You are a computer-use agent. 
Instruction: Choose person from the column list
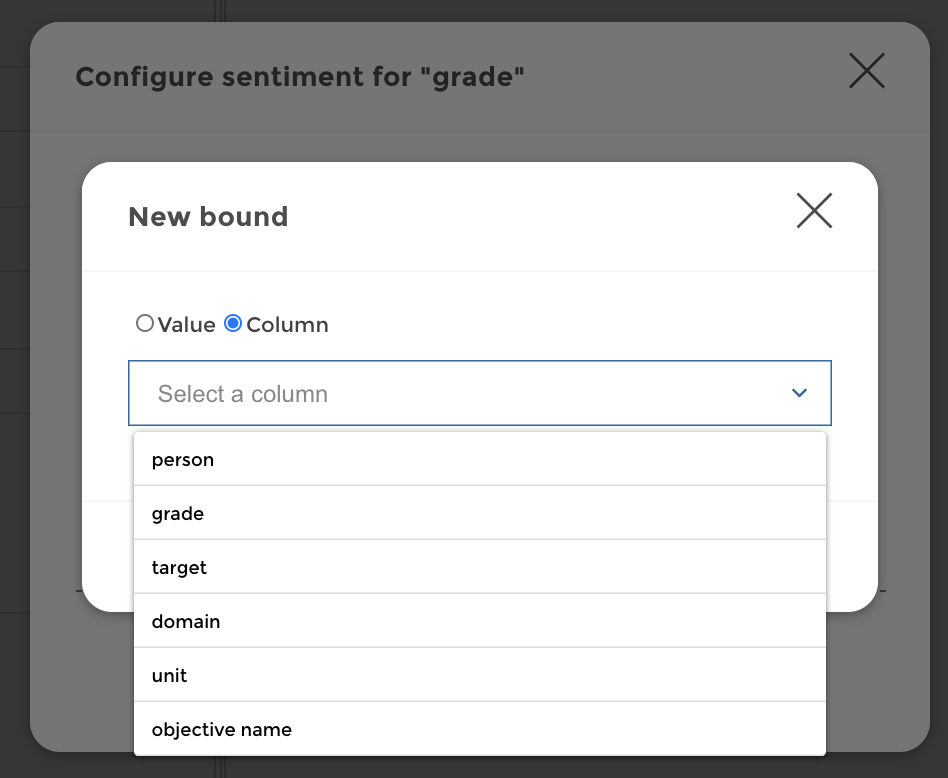pyautogui.click(x=183, y=459)
